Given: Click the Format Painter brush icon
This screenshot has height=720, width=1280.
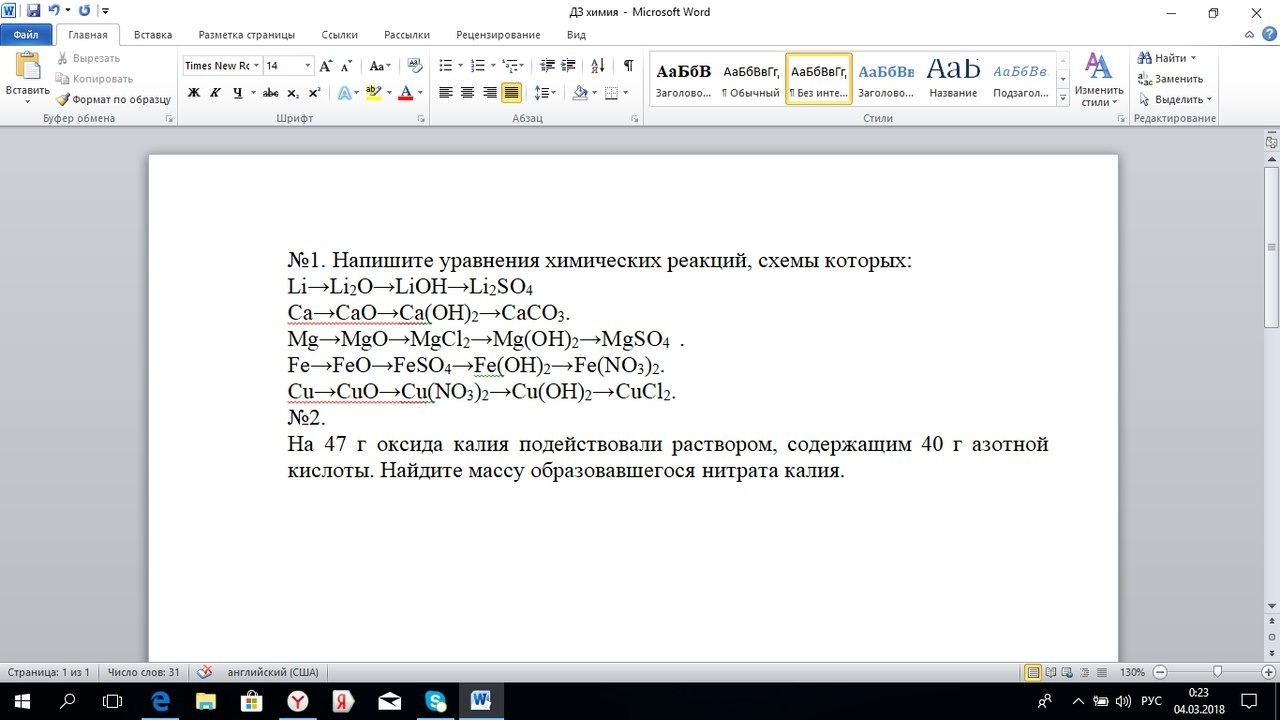Looking at the screenshot, I should coord(63,100).
